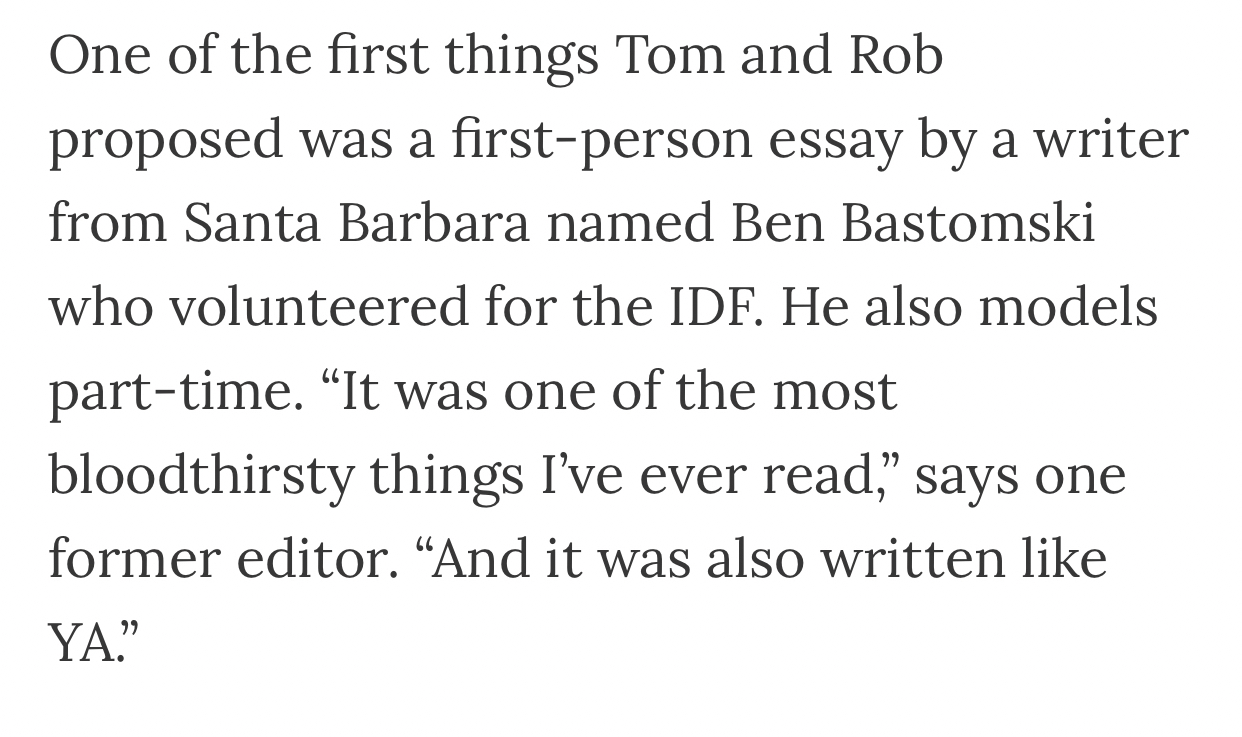The height and width of the screenshot is (737, 1242).
Task: Click the word "volunteered"
Action: (x=318, y=307)
